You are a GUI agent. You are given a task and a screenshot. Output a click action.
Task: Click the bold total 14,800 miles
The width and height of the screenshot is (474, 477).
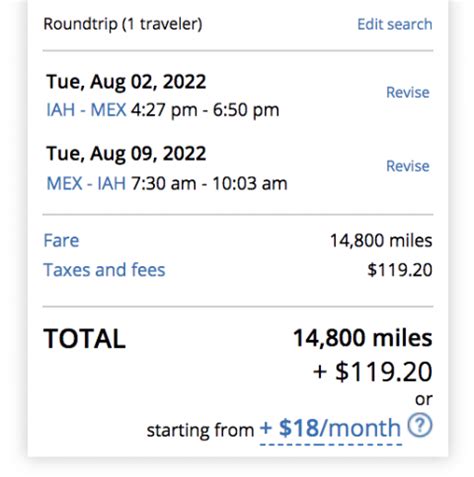363,338
